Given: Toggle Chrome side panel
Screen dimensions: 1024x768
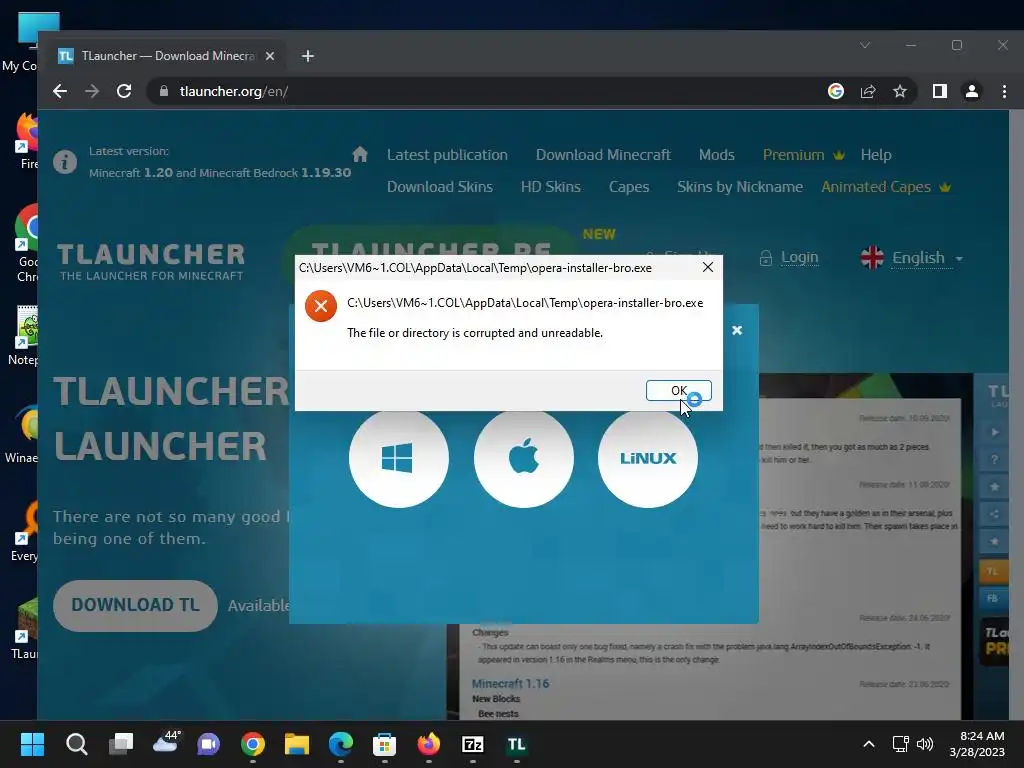Looking at the screenshot, I should click(940, 91).
